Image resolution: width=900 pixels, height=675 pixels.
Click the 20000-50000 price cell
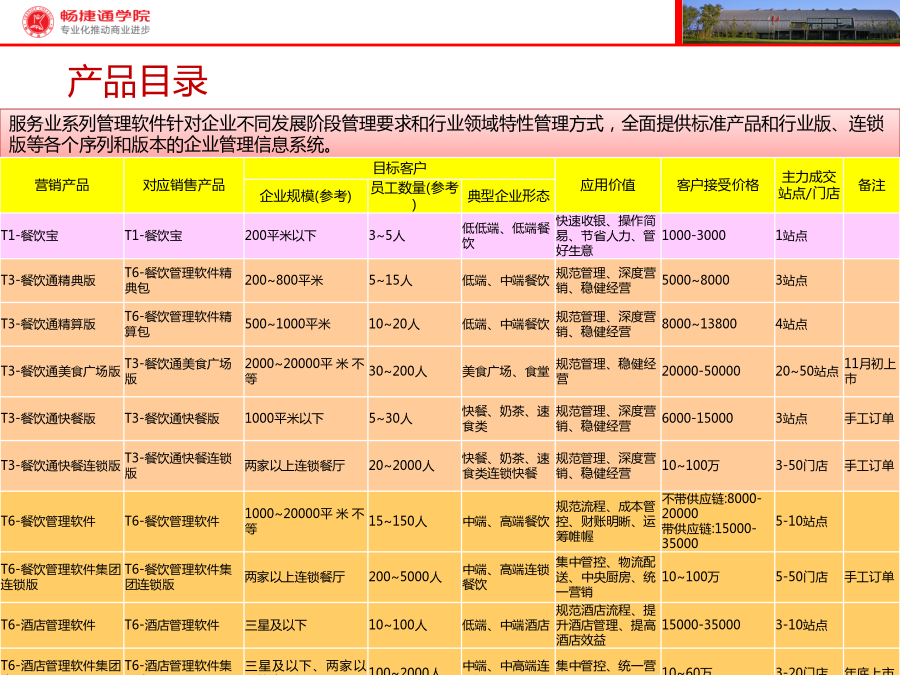(717, 371)
